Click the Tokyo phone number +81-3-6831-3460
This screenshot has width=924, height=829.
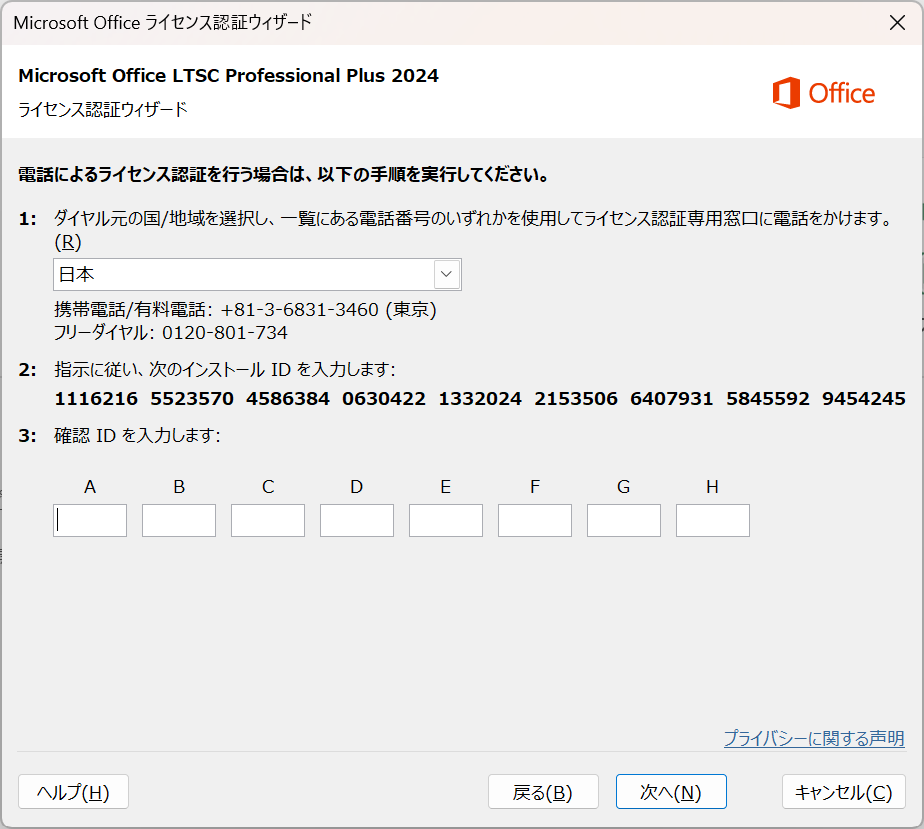pos(301,310)
